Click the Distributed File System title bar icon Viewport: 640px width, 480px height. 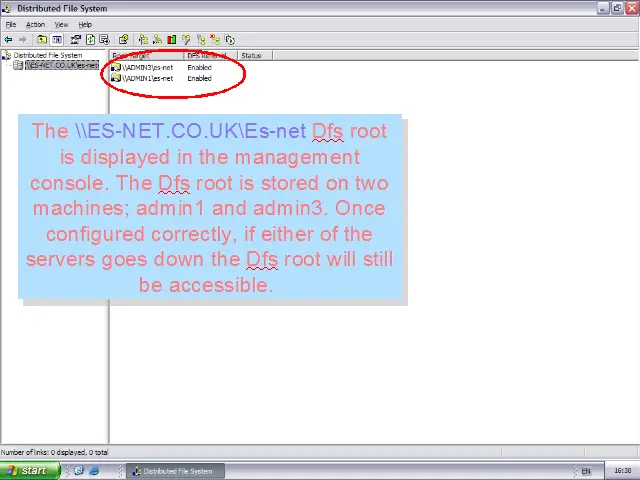(7, 8)
